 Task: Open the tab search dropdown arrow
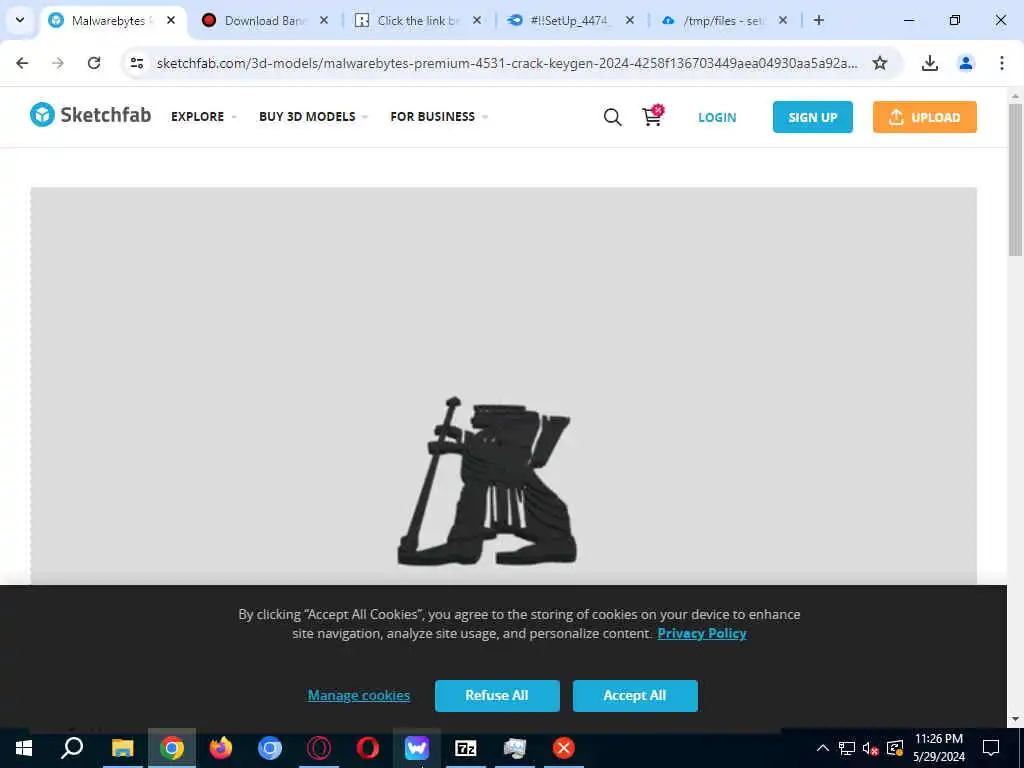pyautogui.click(x=20, y=20)
